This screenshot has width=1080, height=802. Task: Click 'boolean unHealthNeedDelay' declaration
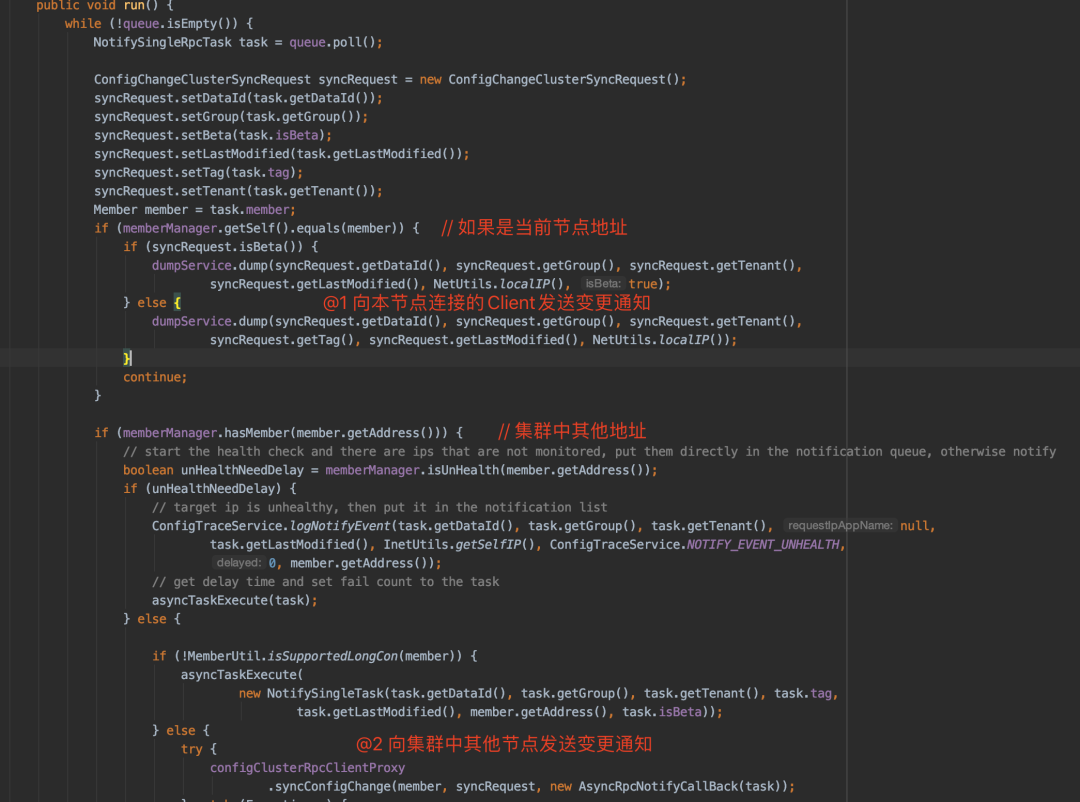214,470
